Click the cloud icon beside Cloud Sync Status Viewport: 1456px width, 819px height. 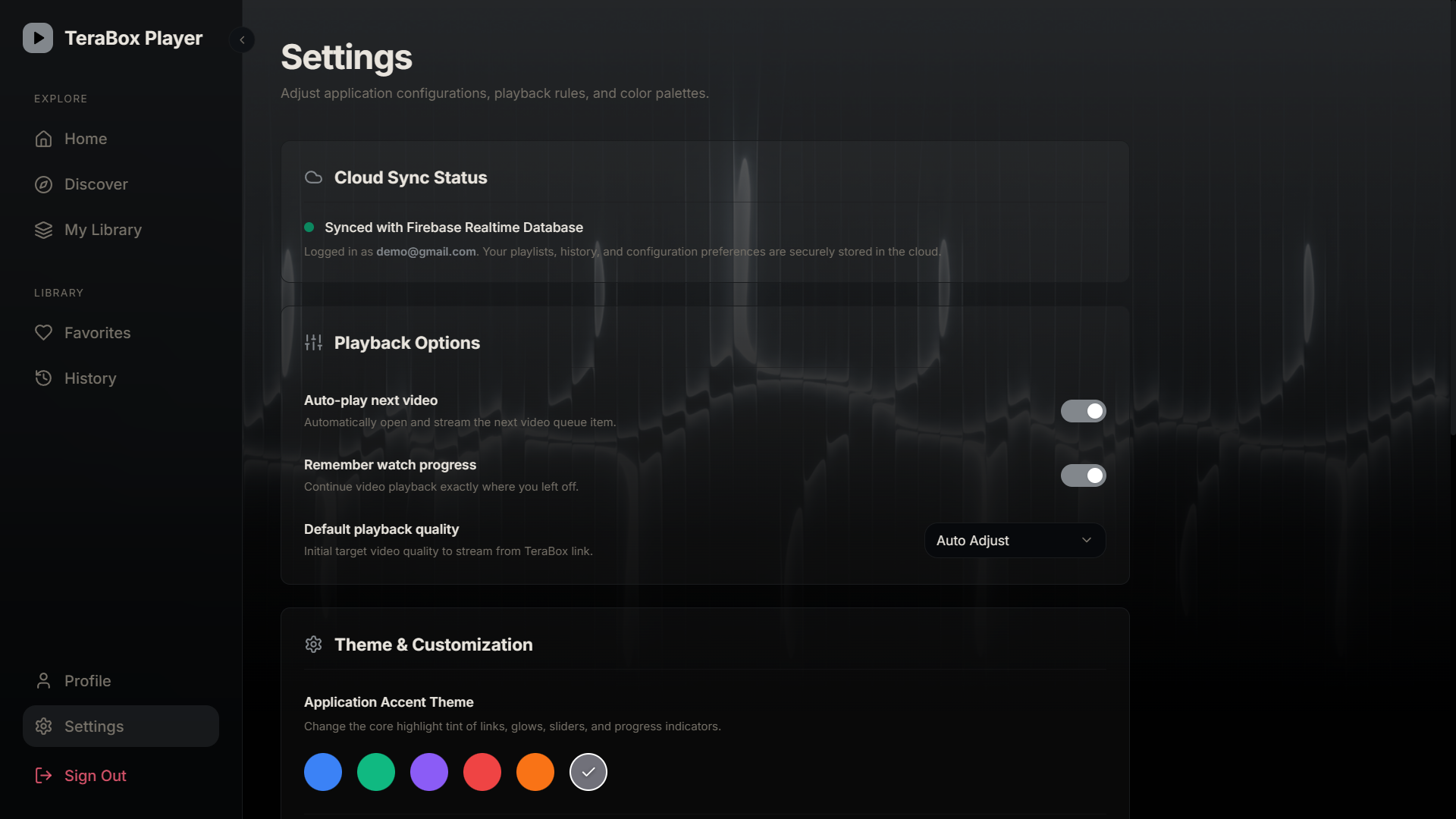(x=313, y=177)
